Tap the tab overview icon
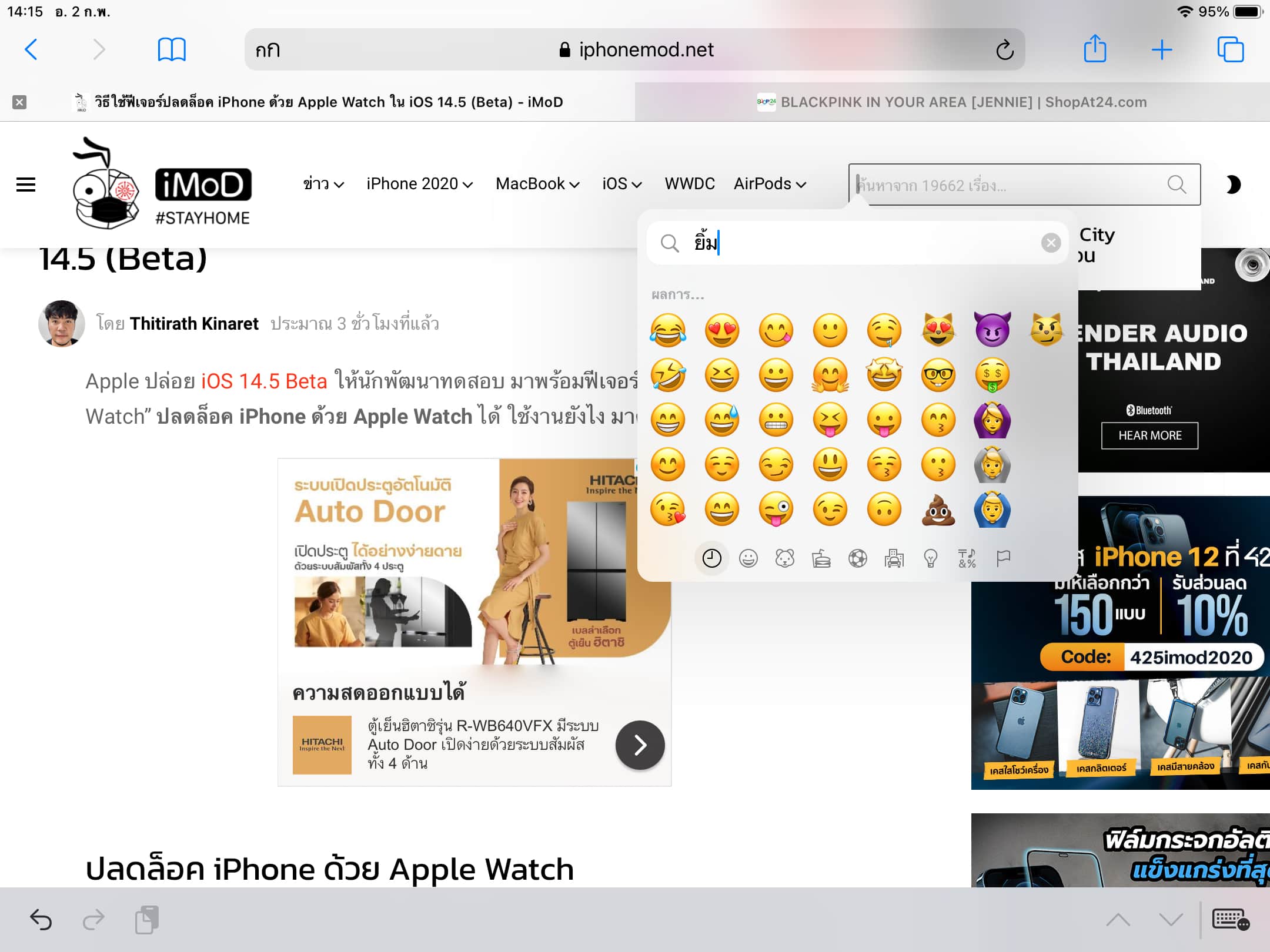This screenshot has height=952, width=1270. pos(1230,49)
